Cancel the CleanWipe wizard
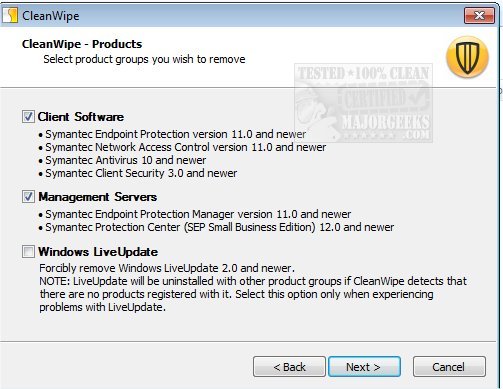The height and width of the screenshot is (389, 503). [449, 367]
